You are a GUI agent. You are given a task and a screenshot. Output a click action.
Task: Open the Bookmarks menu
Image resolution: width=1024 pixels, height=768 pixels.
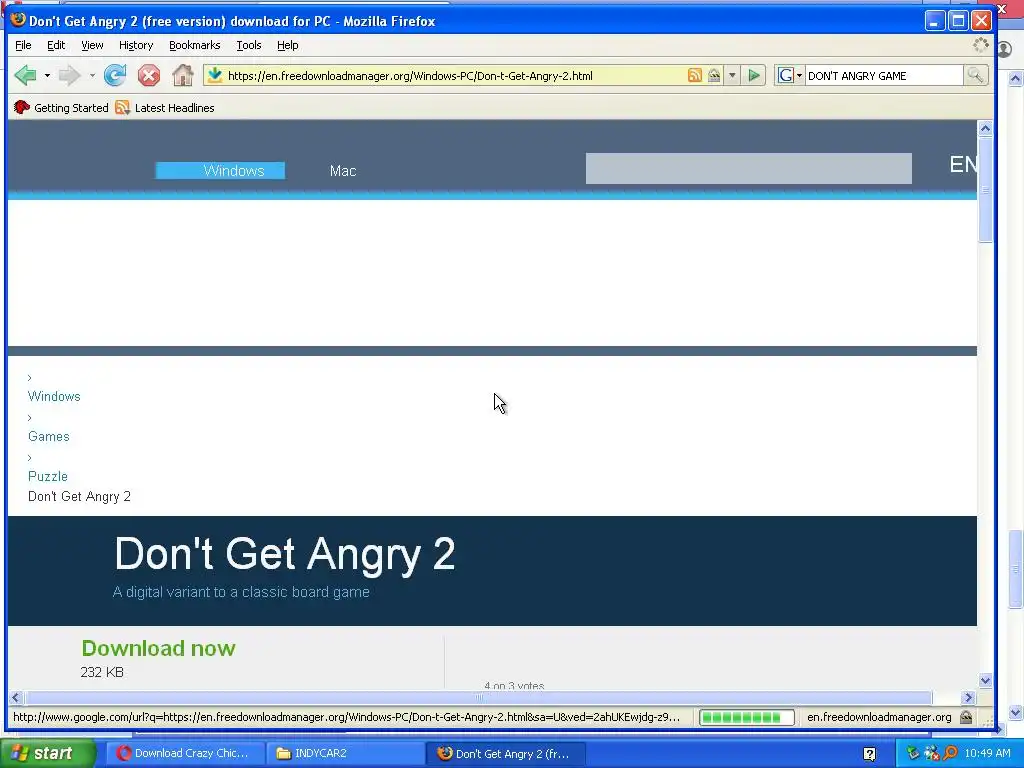(195, 45)
